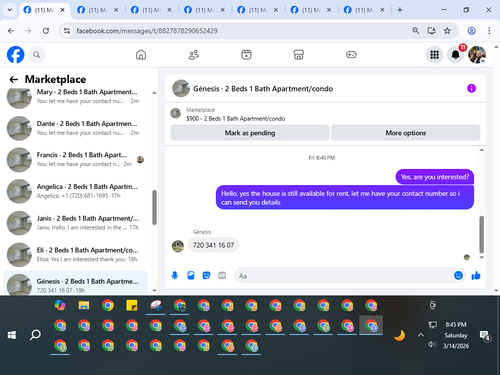The width and height of the screenshot is (500, 375).
Task: Open the notifications bell with 11 badge
Action: (x=456, y=55)
